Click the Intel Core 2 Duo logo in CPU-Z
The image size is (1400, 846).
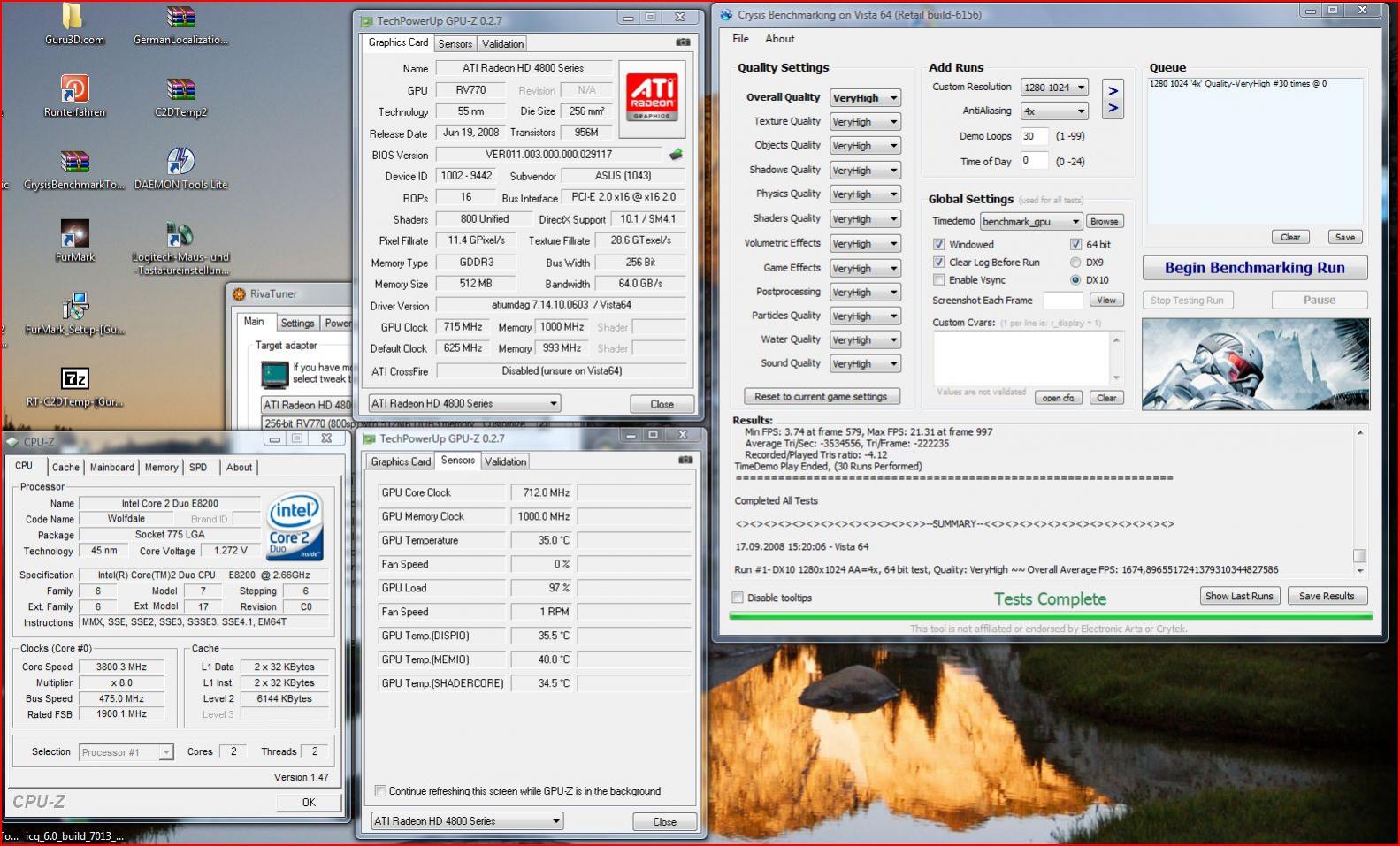[x=295, y=527]
